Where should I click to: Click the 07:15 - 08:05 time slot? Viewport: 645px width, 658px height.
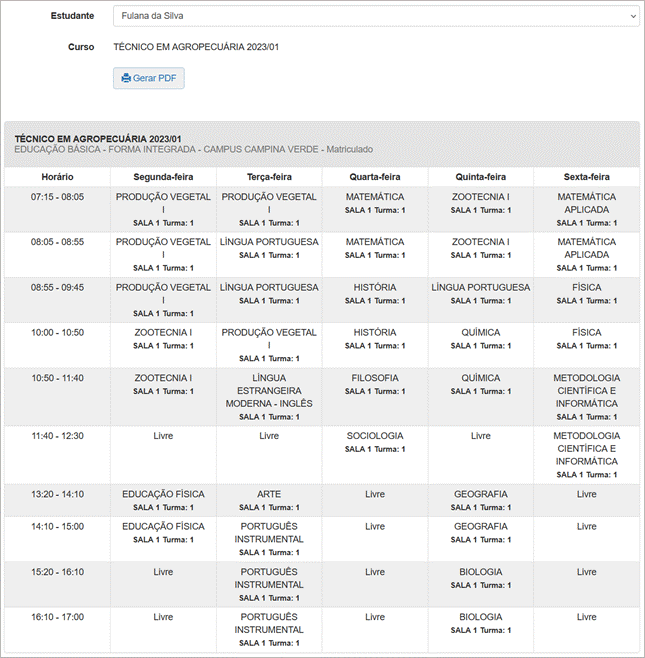(x=57, y=197)
